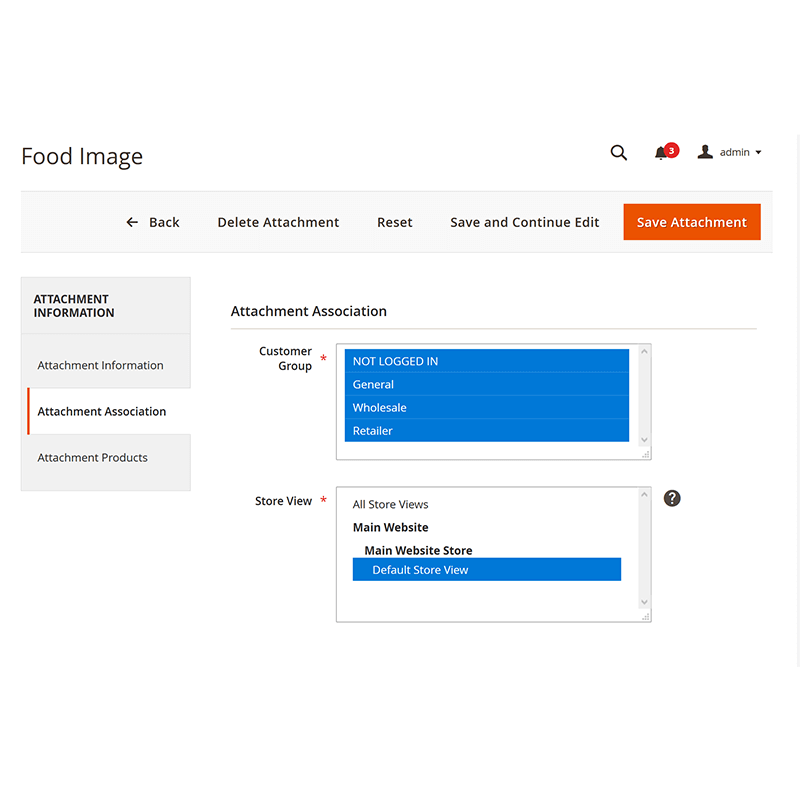
Task: Open the Attachment Information tab
Action: coord(101,365)
